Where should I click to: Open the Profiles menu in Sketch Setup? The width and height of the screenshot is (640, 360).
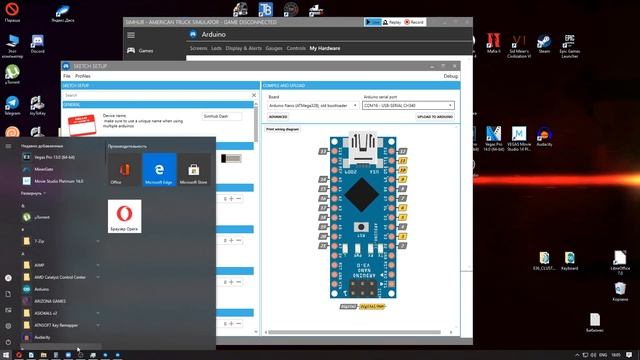82,76
